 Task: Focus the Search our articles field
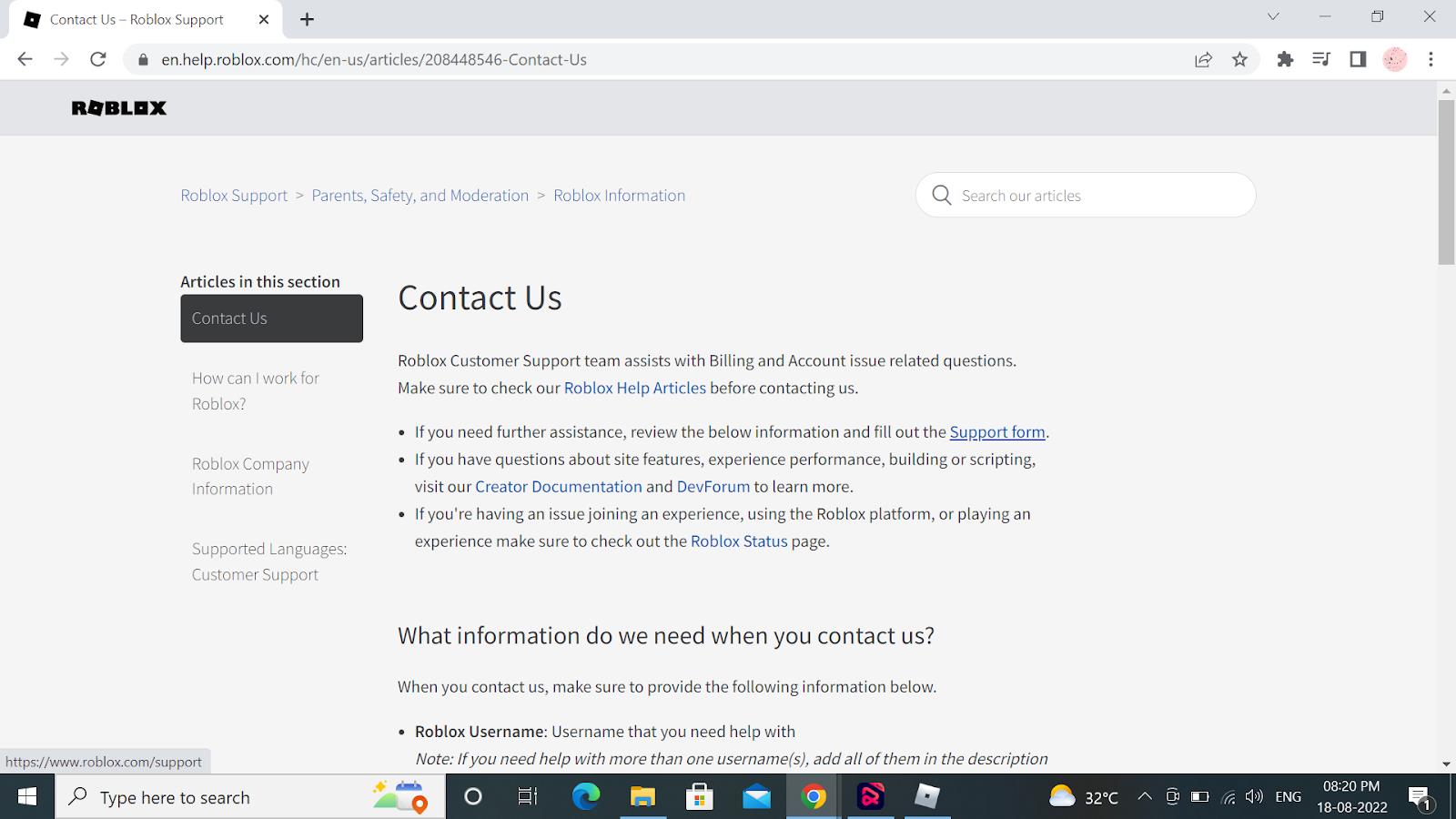pos(1086,195)
